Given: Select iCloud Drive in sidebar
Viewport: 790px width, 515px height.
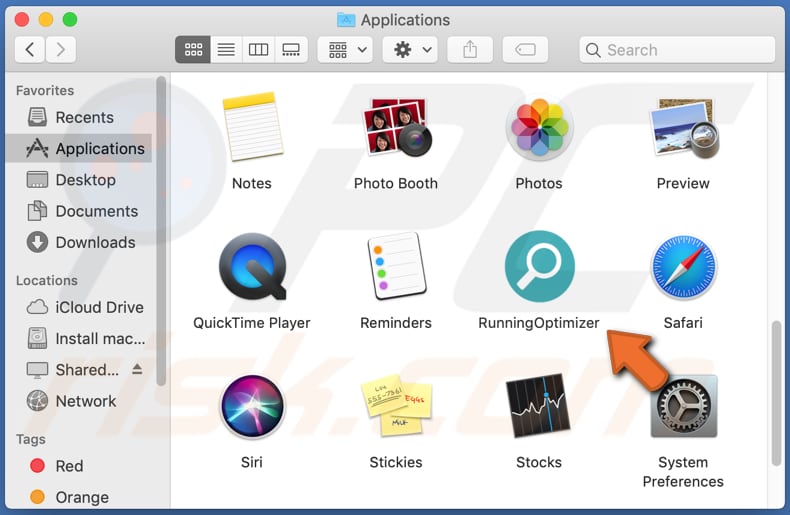Looking at the screenshot, I should tap(99, 307).
